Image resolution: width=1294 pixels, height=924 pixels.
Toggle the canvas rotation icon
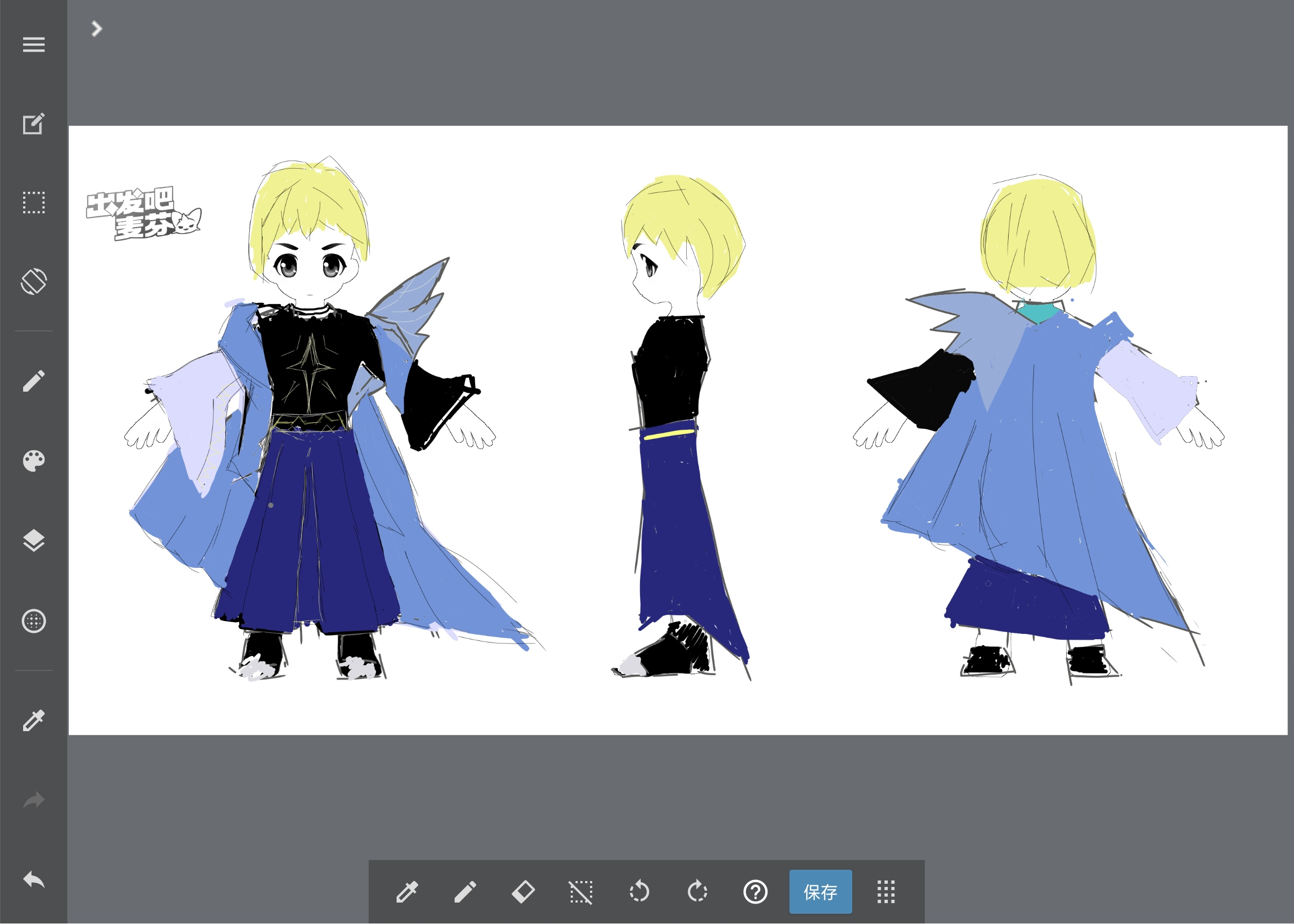[33, 281]
